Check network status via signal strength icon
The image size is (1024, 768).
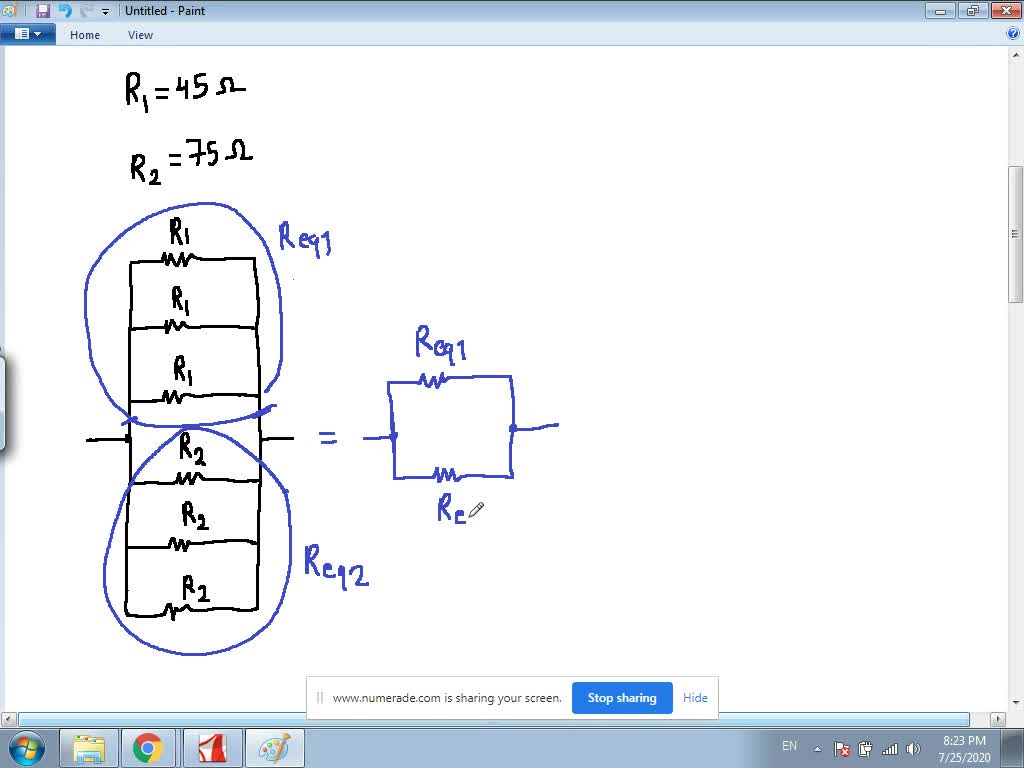(x=890, y=747)
